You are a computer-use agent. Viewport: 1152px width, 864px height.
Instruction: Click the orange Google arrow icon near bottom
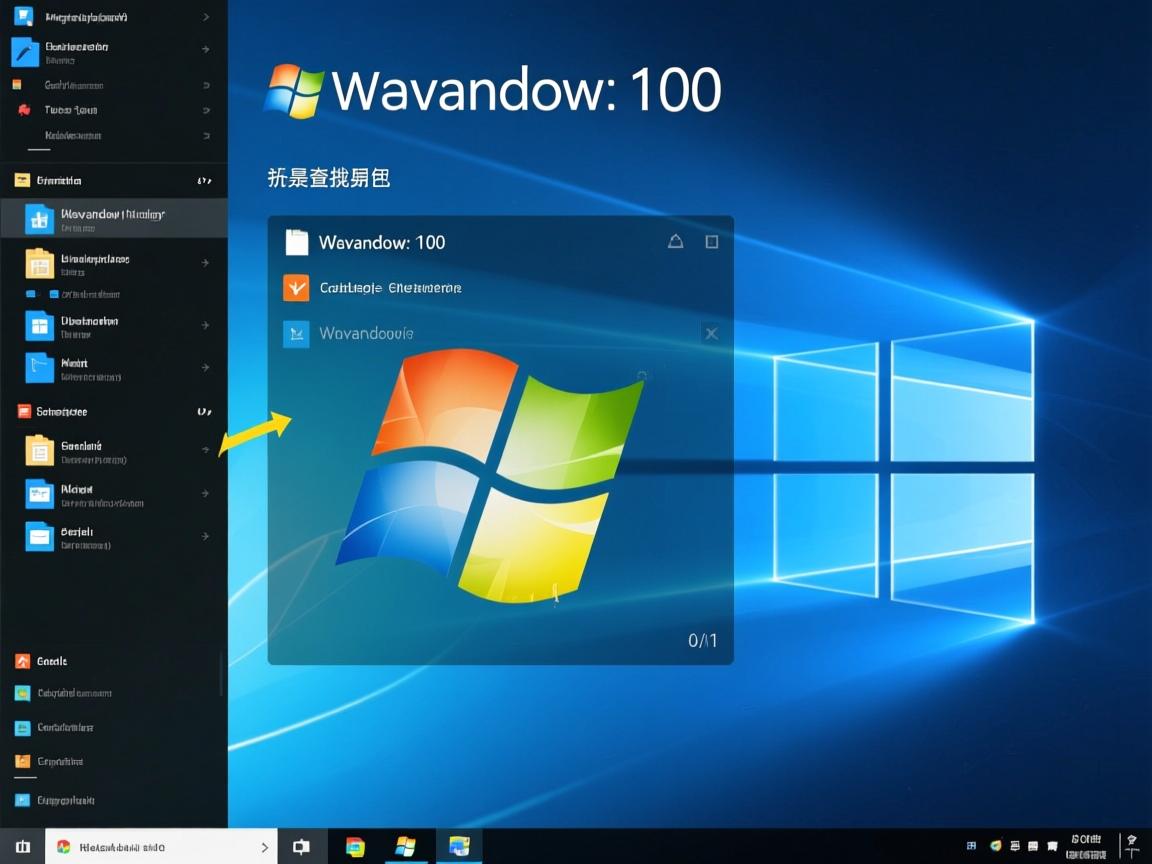[x=26, y=661]
